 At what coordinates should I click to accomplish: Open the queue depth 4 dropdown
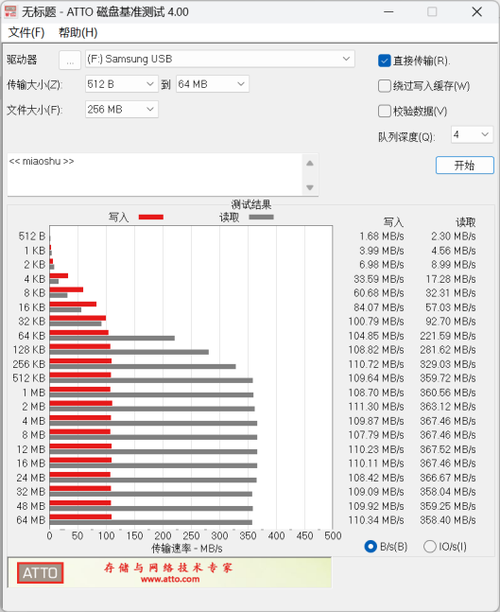(x=472, y=135)
